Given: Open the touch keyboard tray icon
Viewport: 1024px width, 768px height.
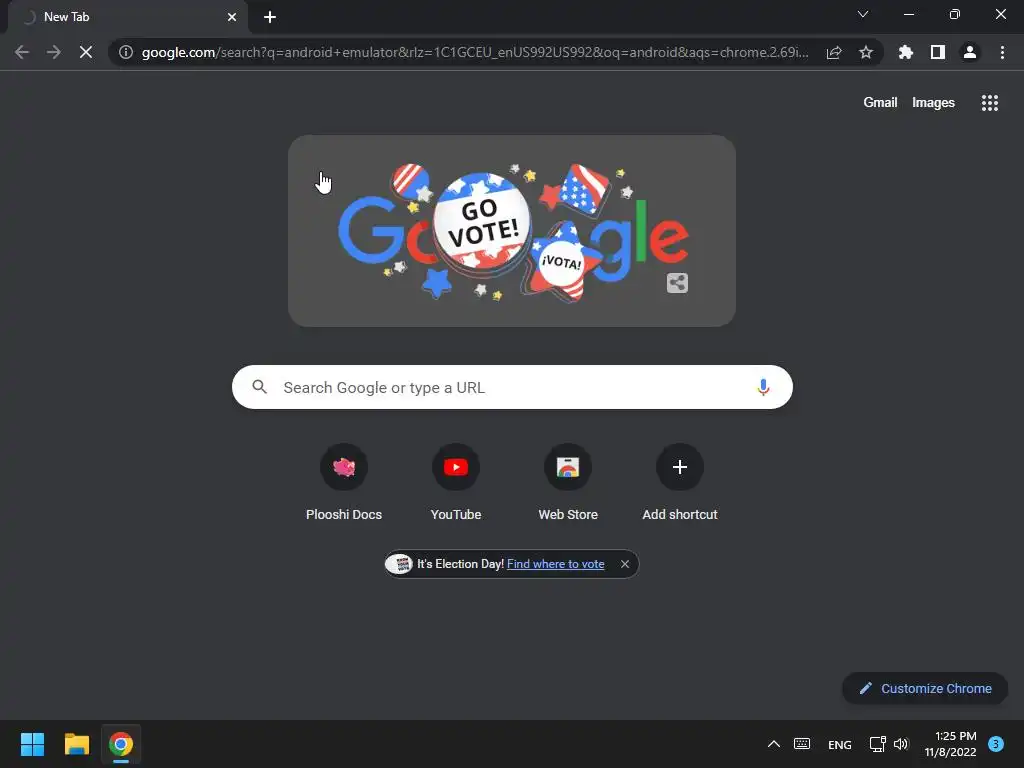Looking at the screenshot, I should 802,744.
